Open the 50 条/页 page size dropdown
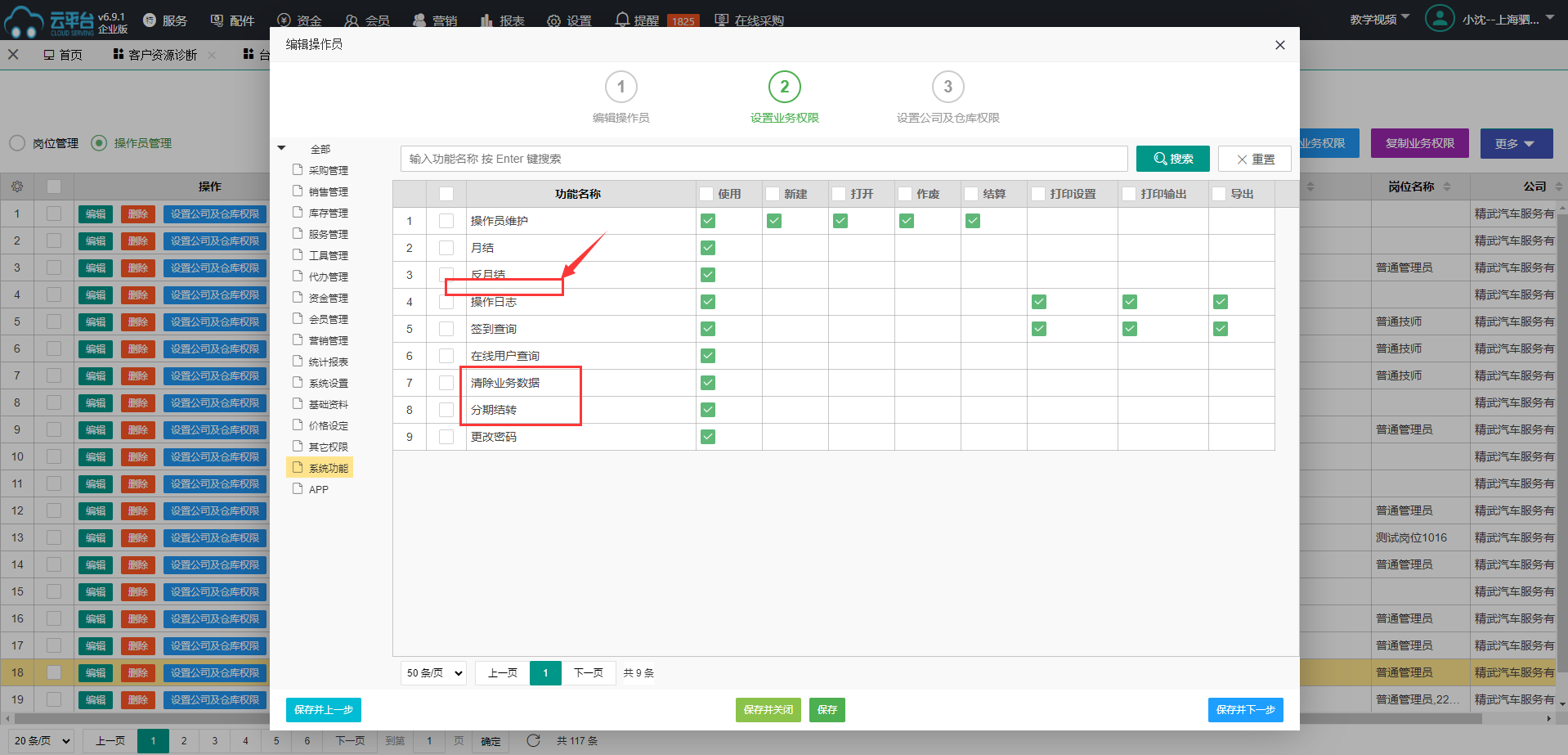Viewport: 1568px width, 755px height. click(x=434, y=673)
